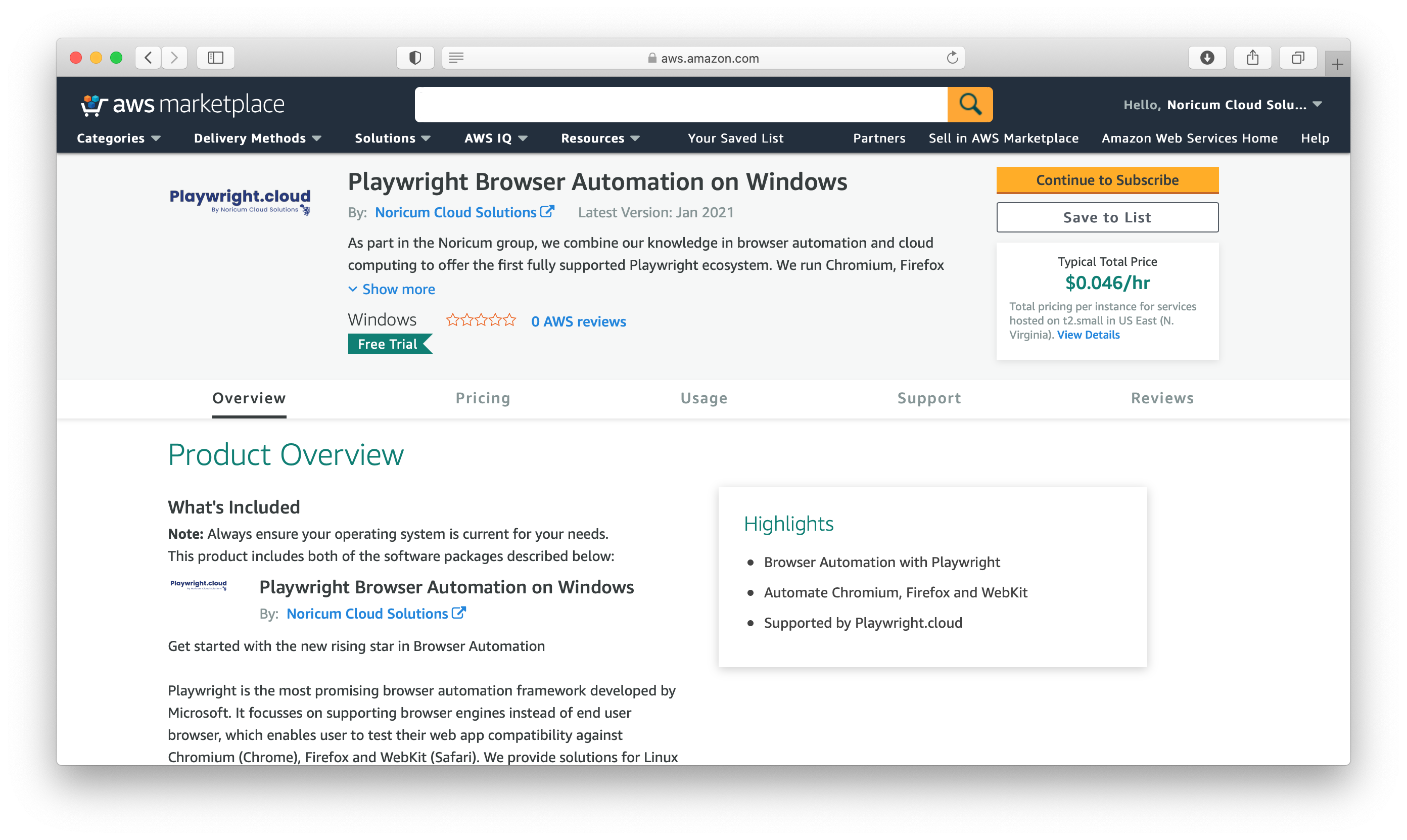The image size is (1407, 840).
Task: Show all tabs overview icon
Action: click(1298, 58)
